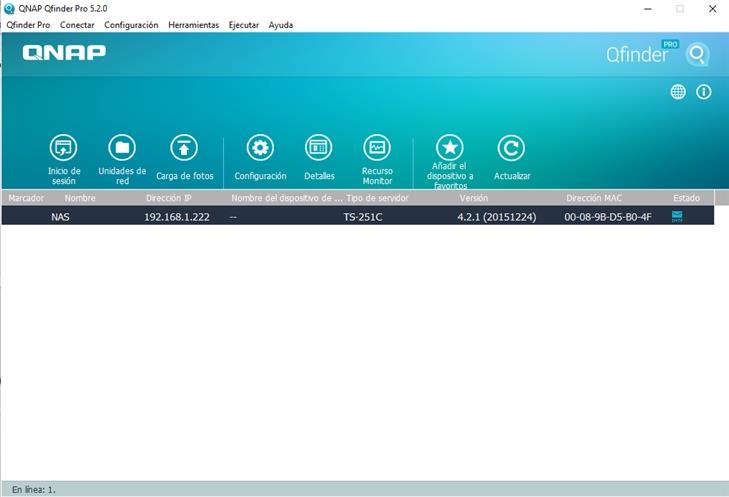This screenshot has width=729, height=497.
Task: Open the Conectar menu
Action: click(x=77, y=25)
